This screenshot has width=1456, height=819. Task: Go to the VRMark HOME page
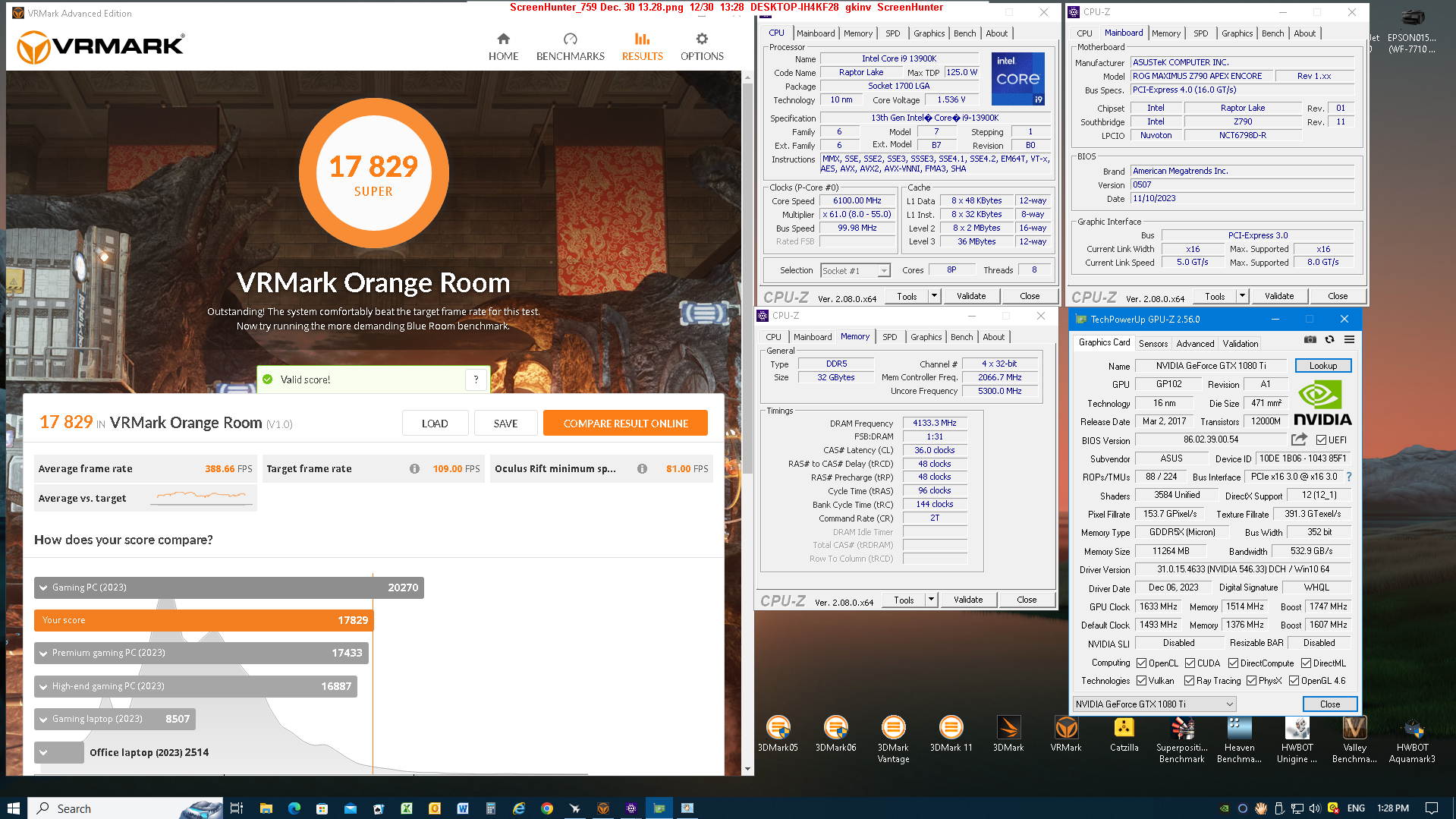[503, 46]
